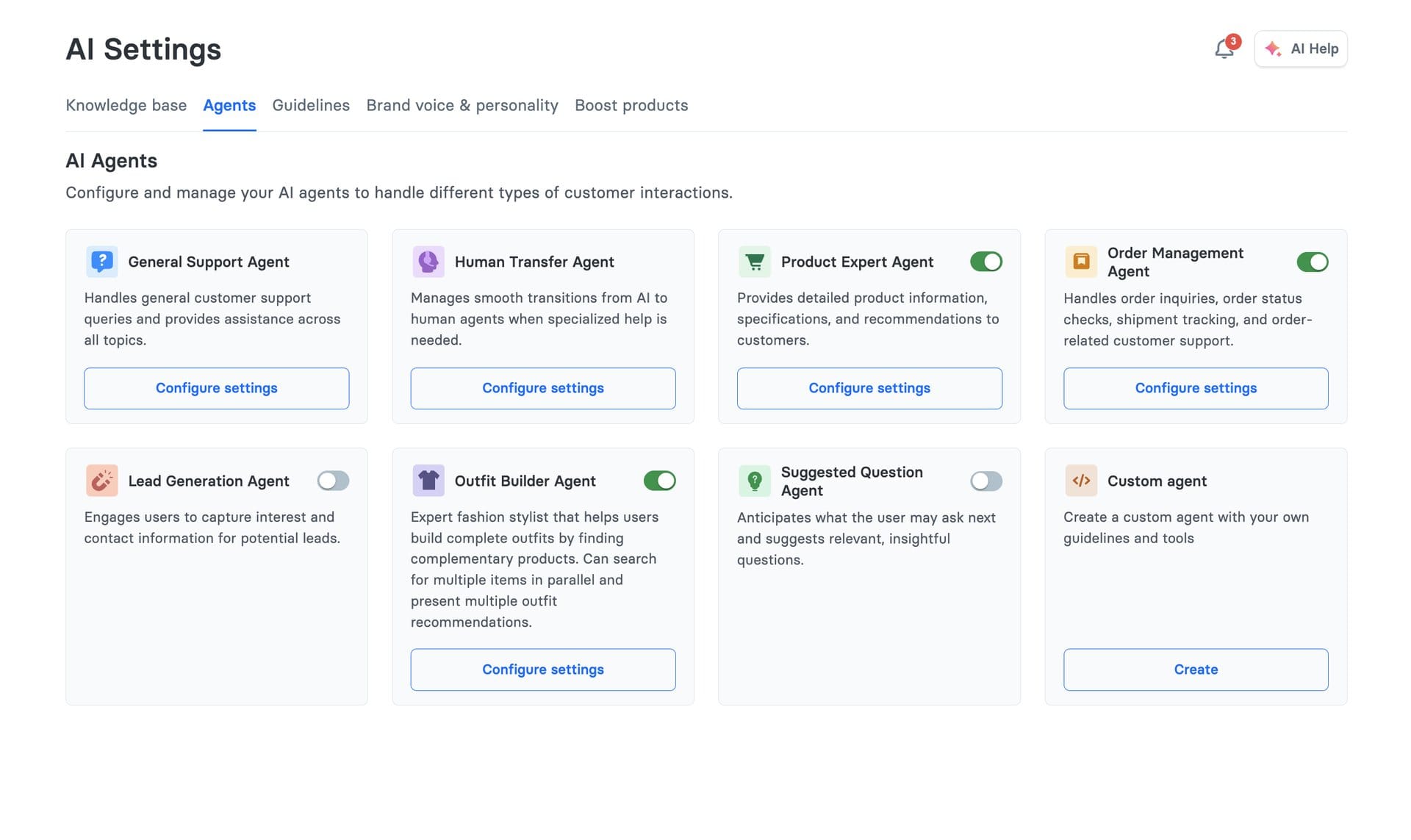This screenshot has height=840, width=1411.
Task: Open the Guidelines tab
Action: (x=310, y=105)
